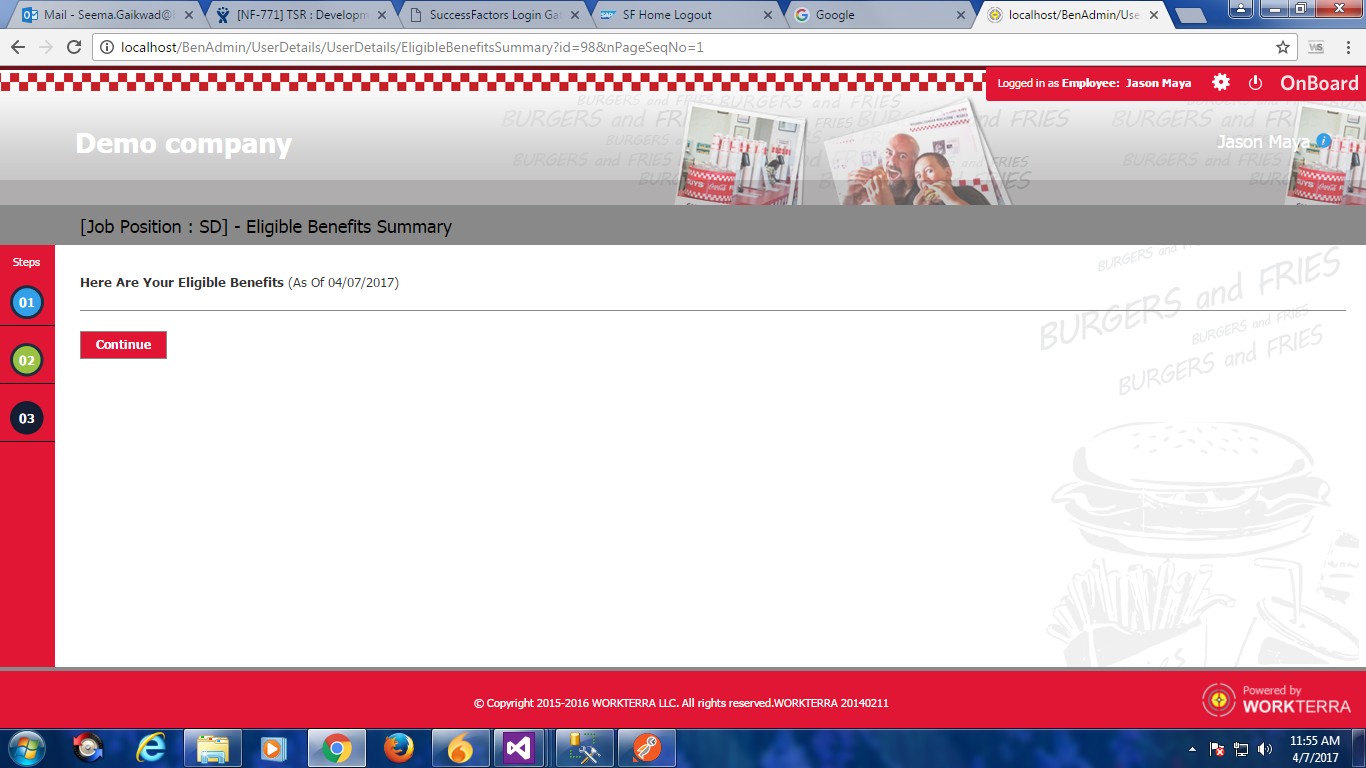Viewport: 1366px width, 768px height.
Task: Show hidden system tray icons
Action: (x=1192, y=749)
